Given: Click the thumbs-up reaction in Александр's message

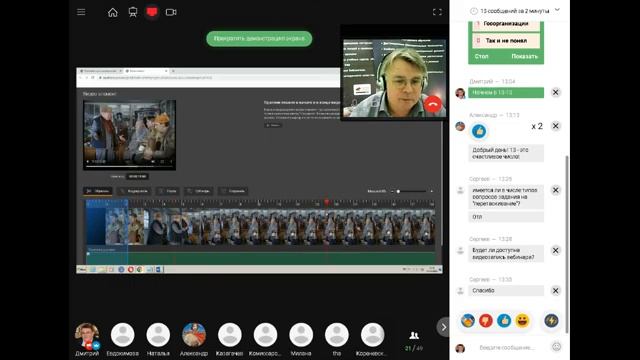Looking at the screenshot, I should tap(479, 131).
